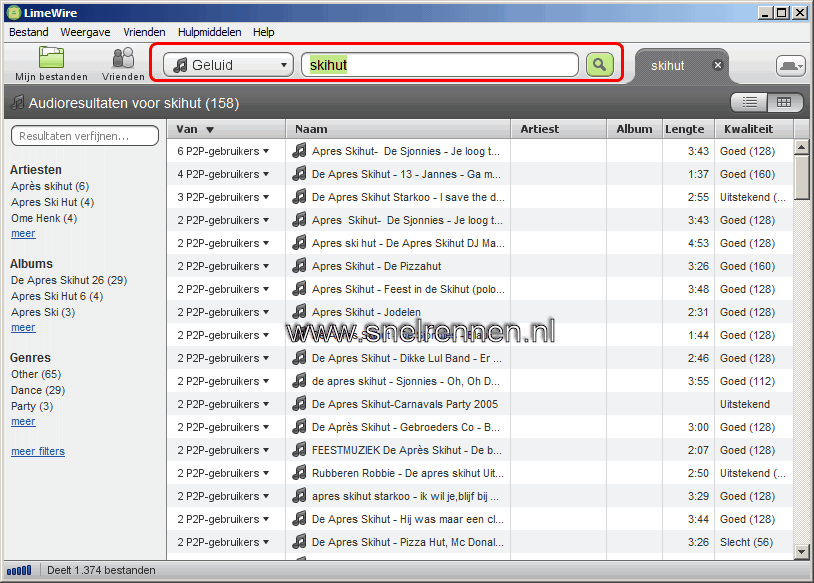The height and width of the screenshot is (583, 814).
Task: Open the Geluid search category dropdown
Action: pyautogui.click(x=228, y=65)
